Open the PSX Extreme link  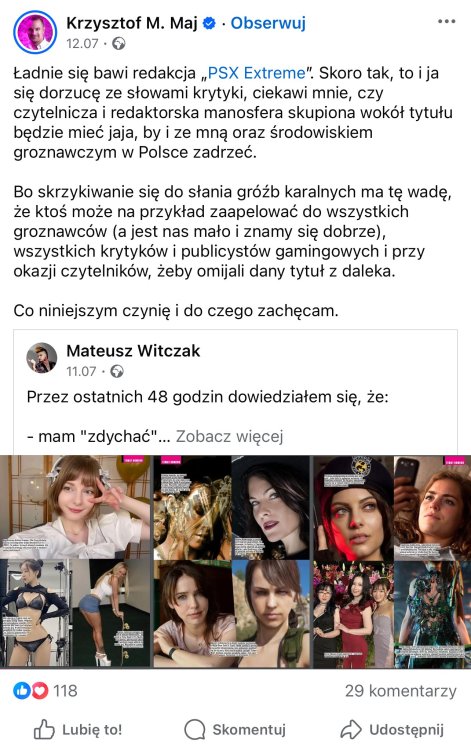point(256,73)
